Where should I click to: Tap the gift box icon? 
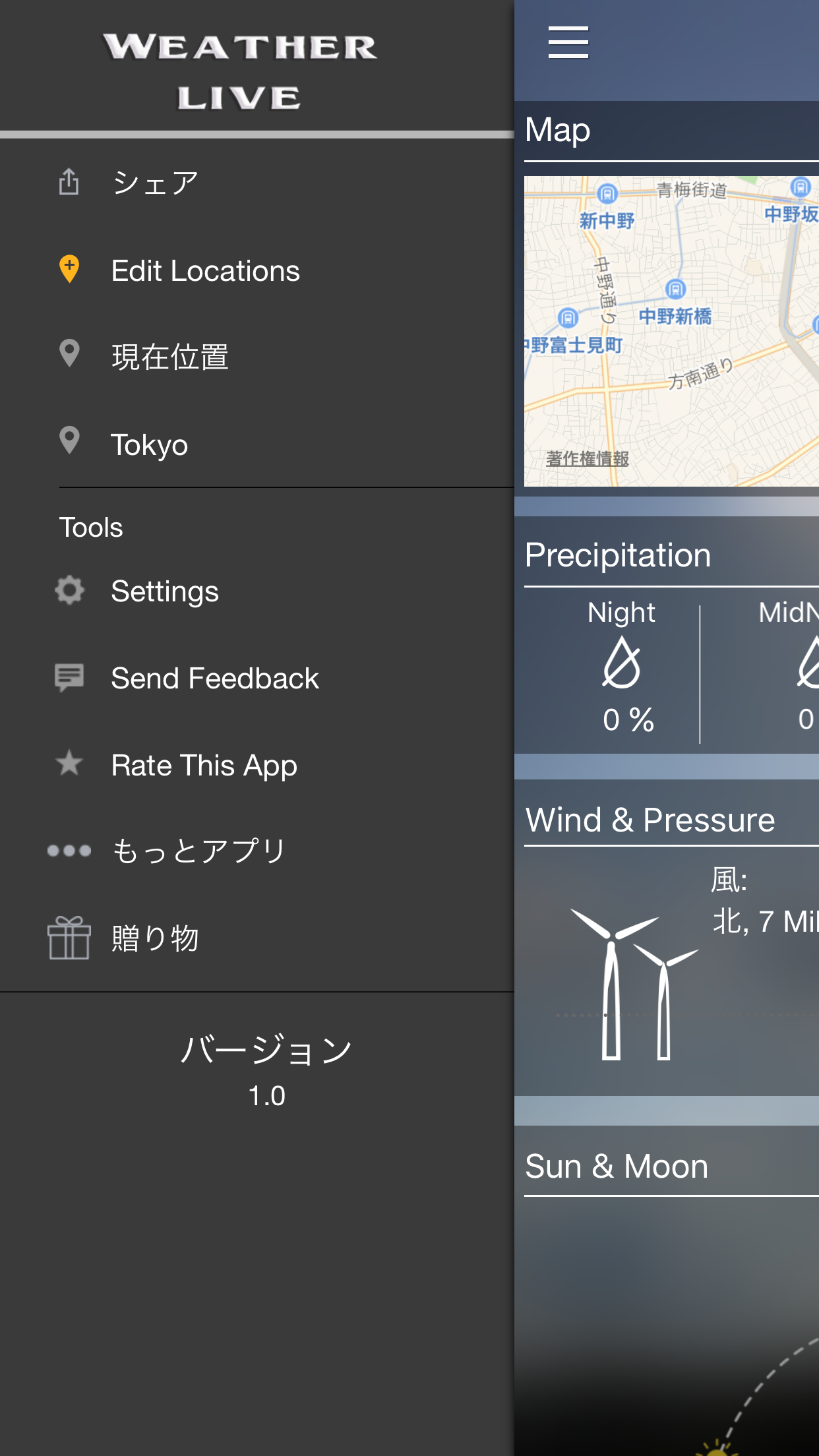coord(69,937)
